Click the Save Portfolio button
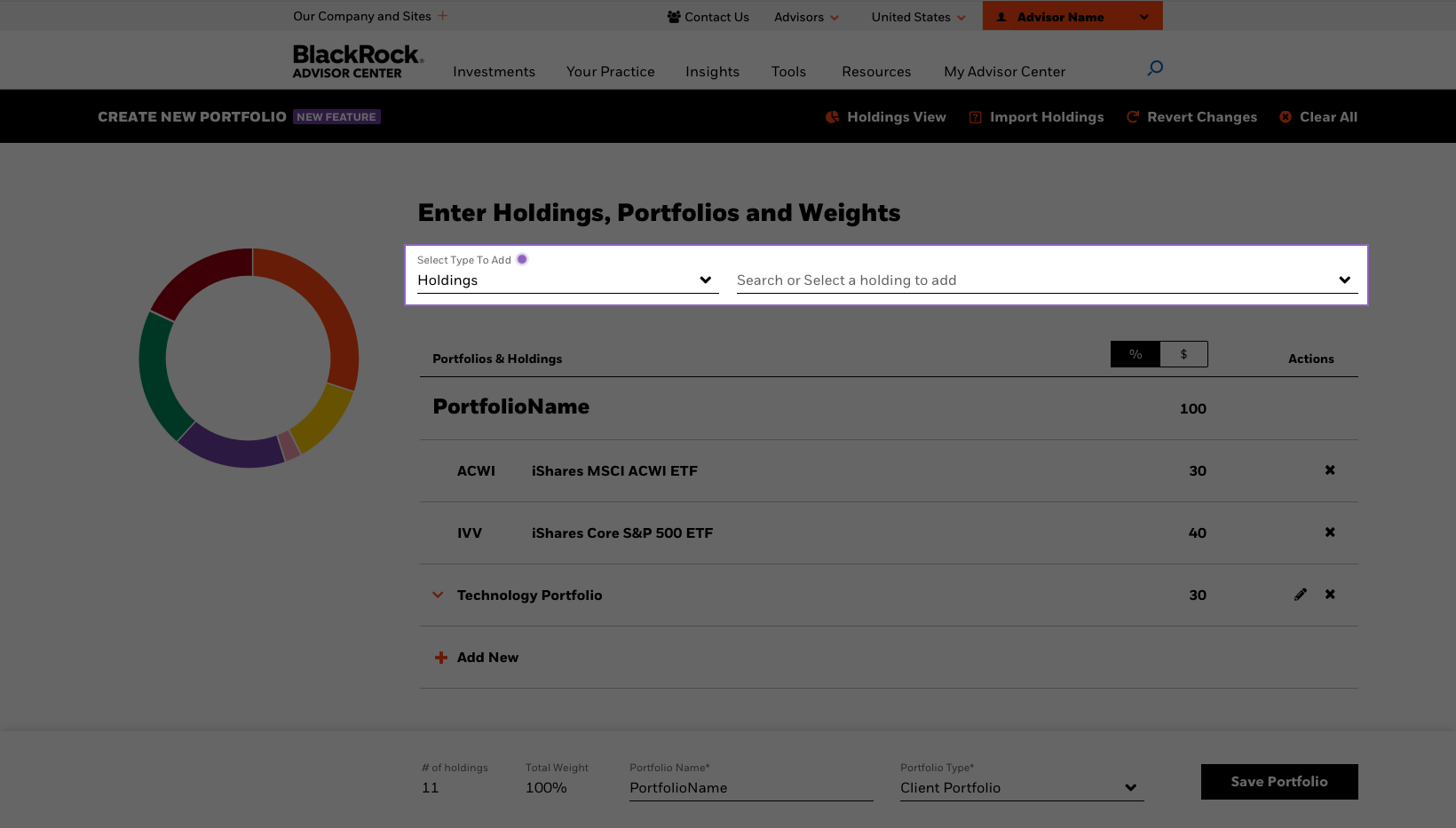 click(1279, 782)
